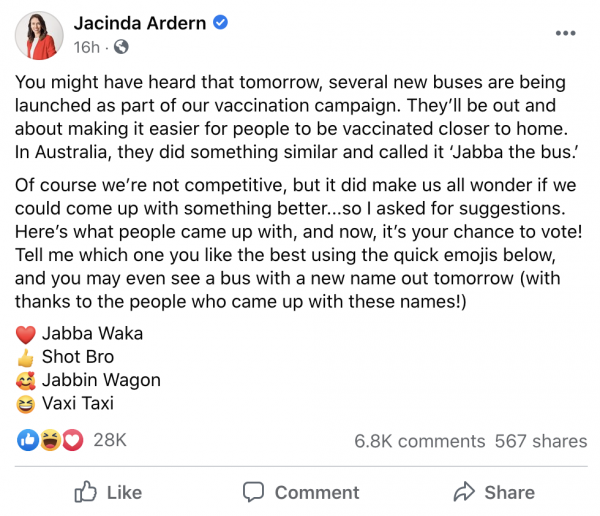This screenshot has height=516, width=600.
Task: View the 6.8K comments
Action: click(420, 441)
